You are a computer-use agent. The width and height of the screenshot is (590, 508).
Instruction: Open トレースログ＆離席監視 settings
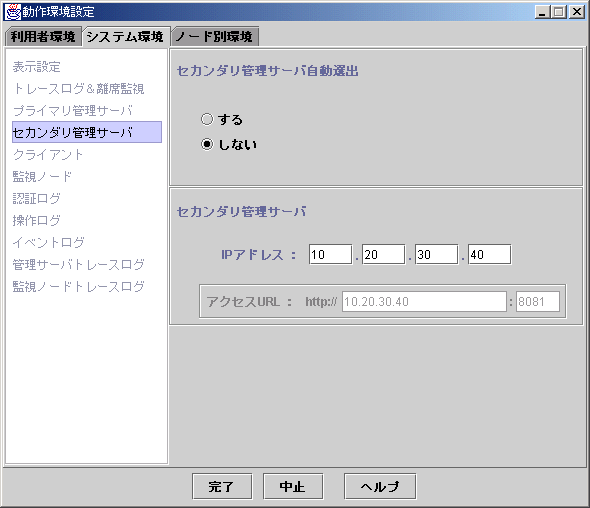coord(78,89)
